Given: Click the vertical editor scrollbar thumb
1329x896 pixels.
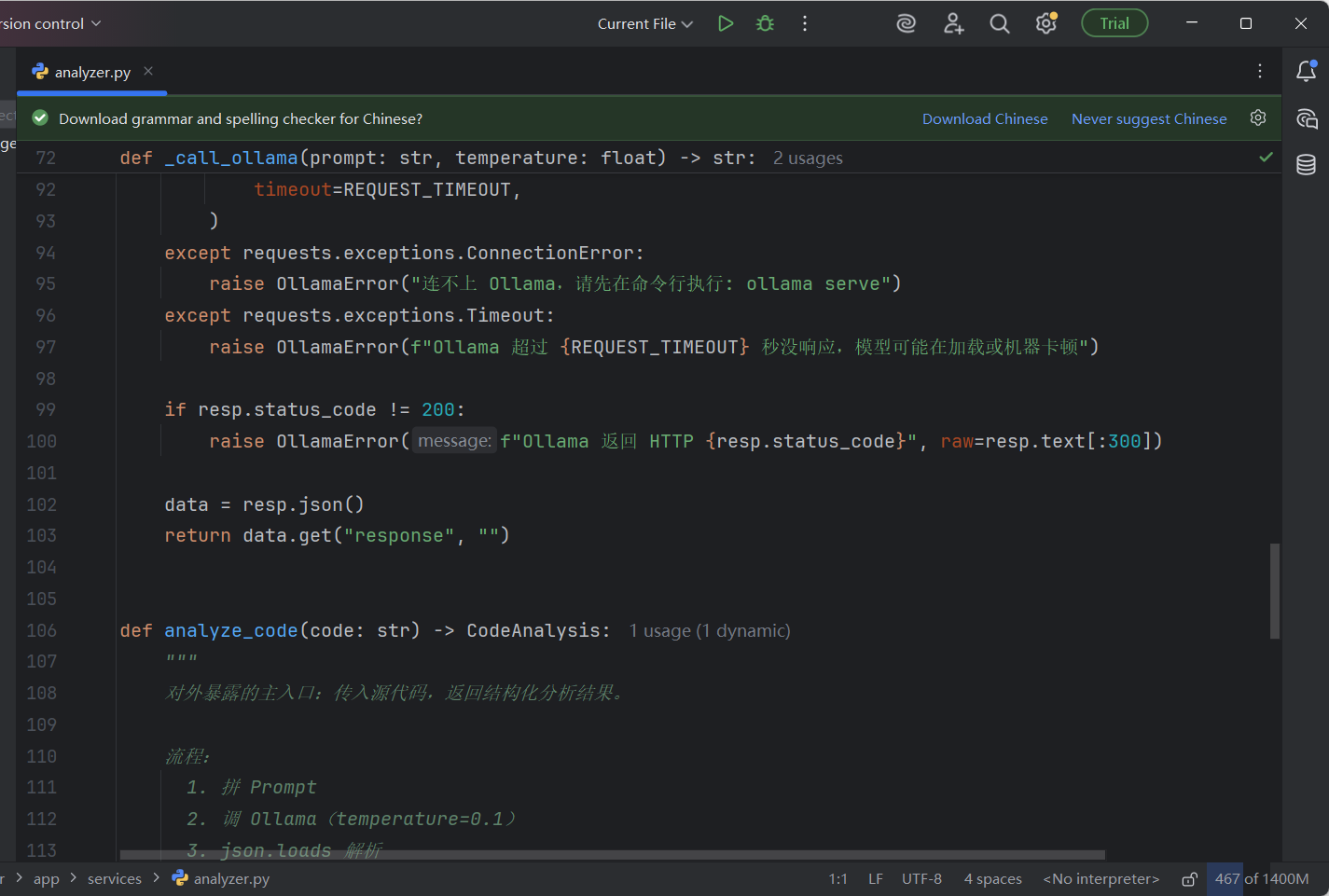Looking at the screenshot, I should 1274,591.
